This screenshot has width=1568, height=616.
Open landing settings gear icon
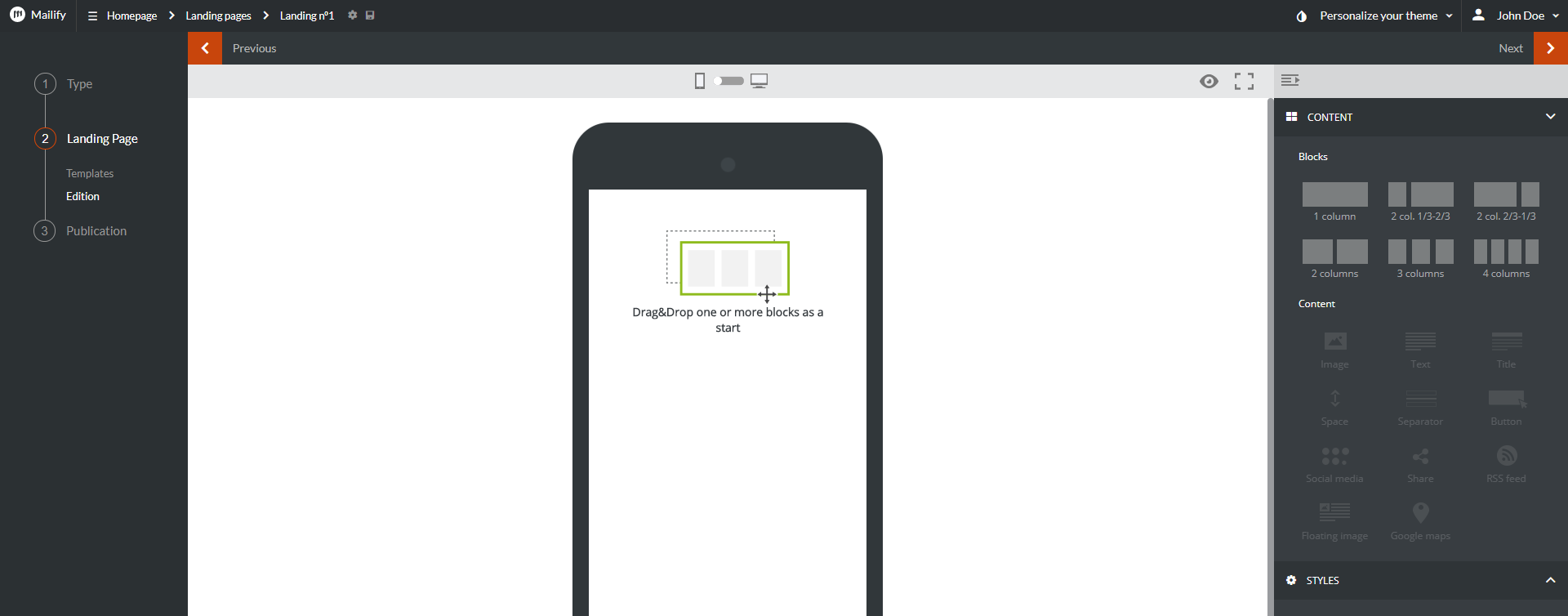point(353,16)
